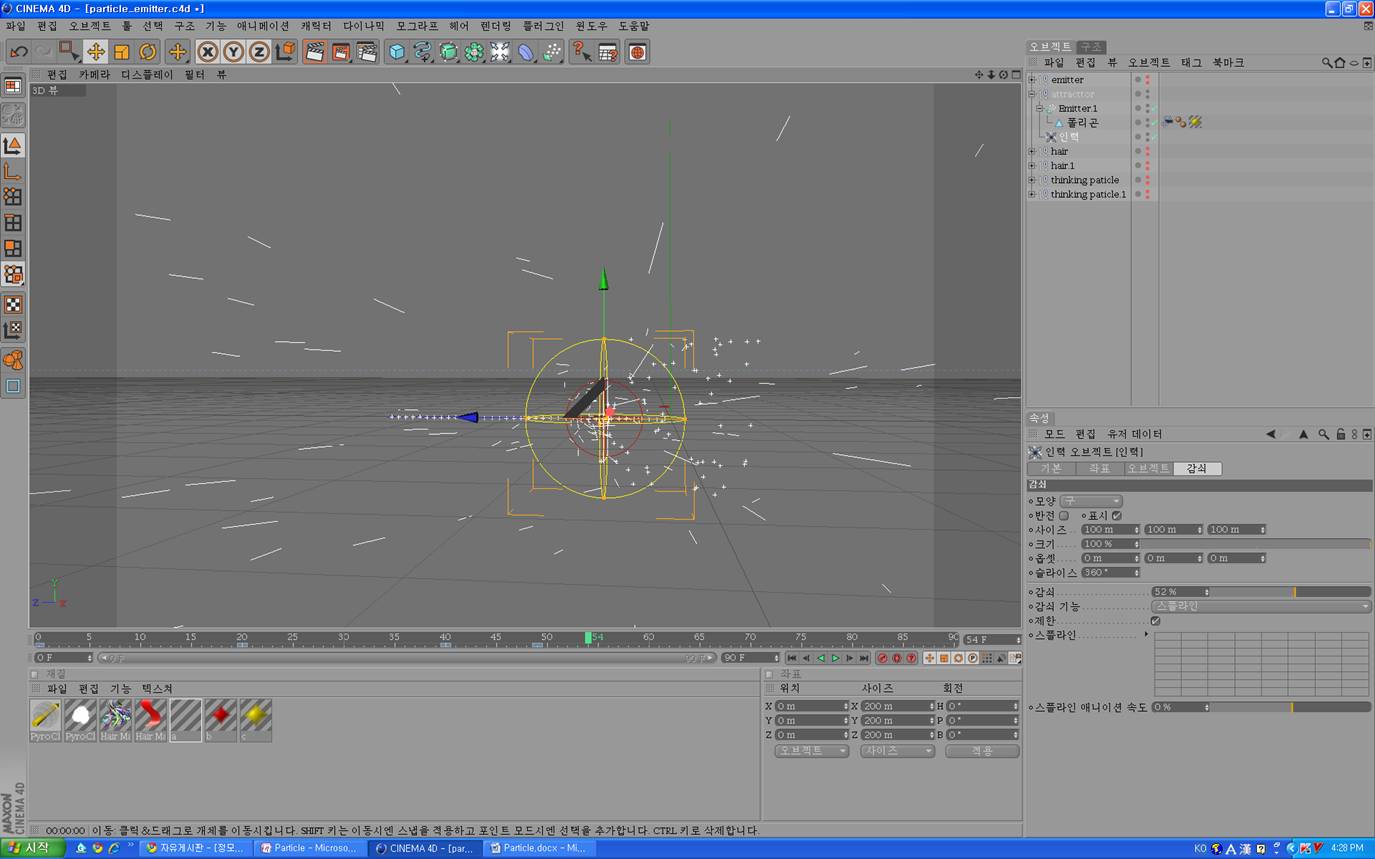Open the 모그라프 main menu

coord(417,26)
